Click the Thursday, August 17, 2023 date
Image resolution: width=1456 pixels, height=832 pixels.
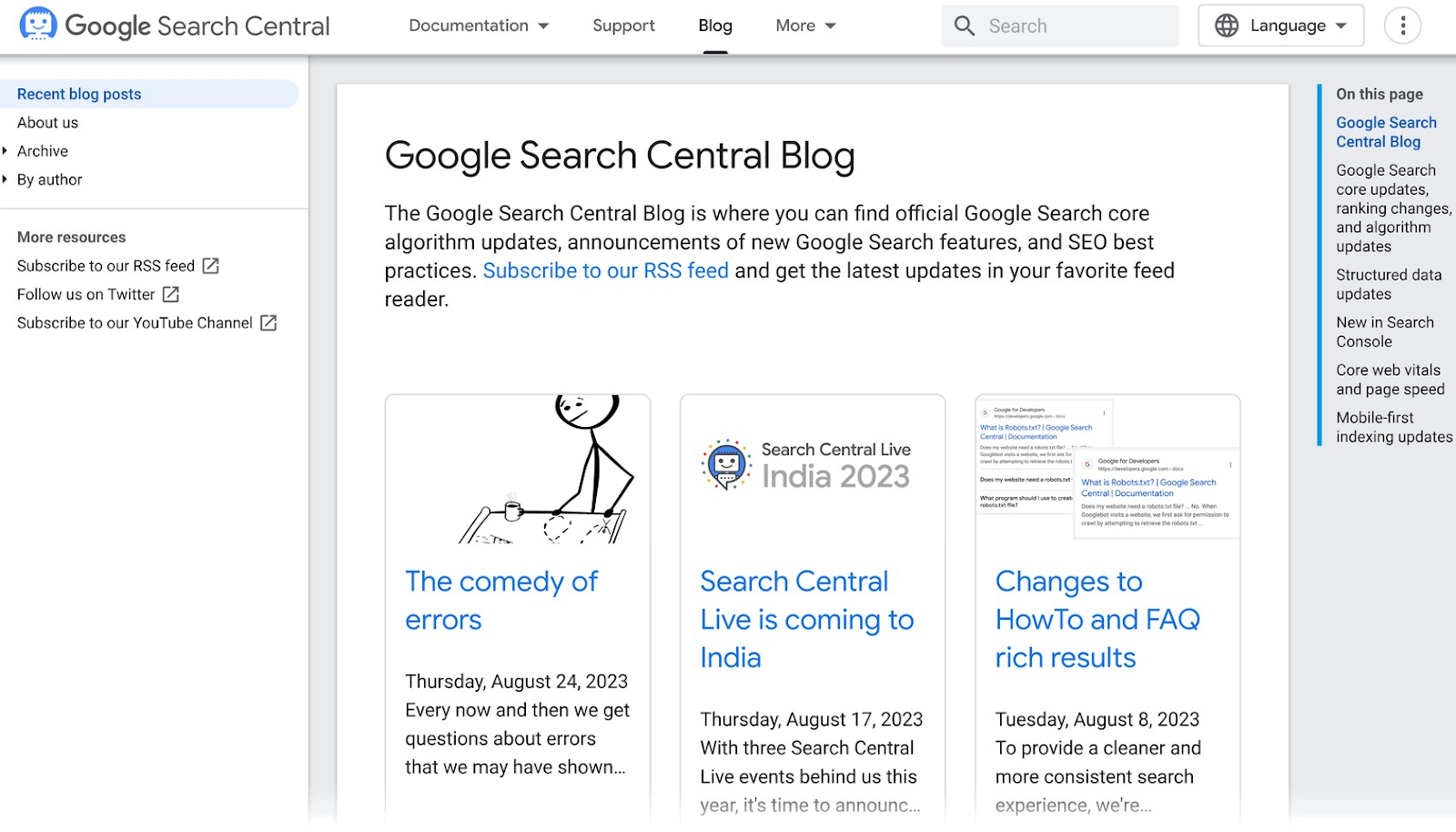(x=811, y=719)
